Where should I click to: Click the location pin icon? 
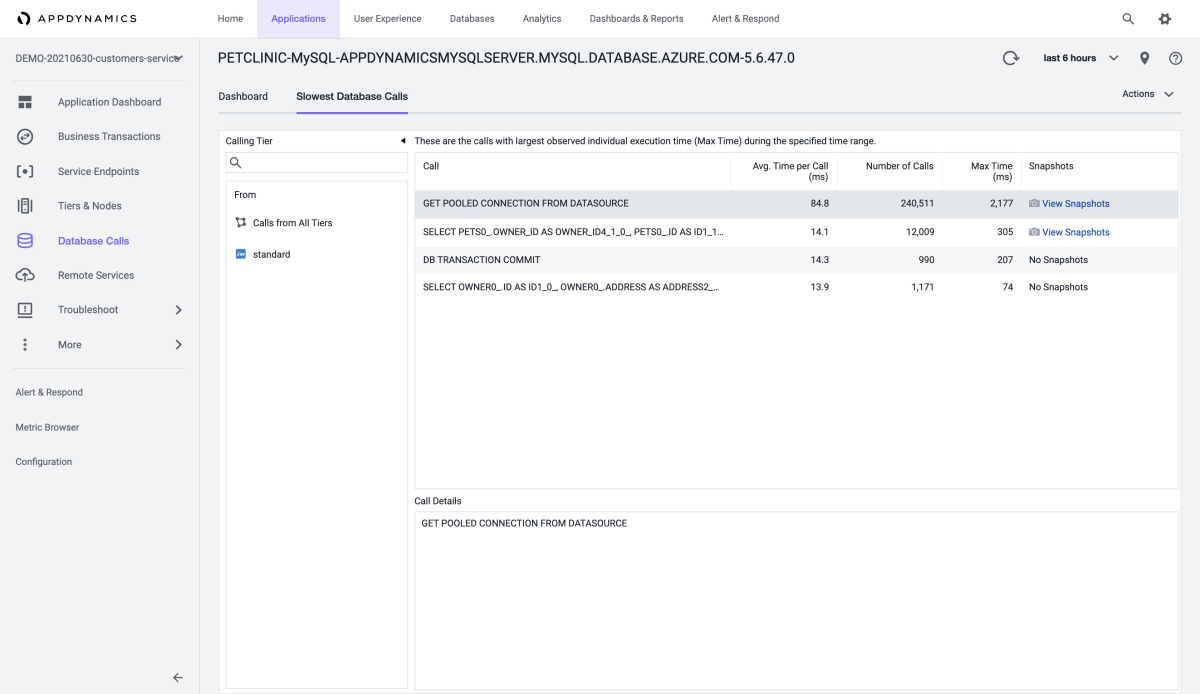(x=1145, y=58)
